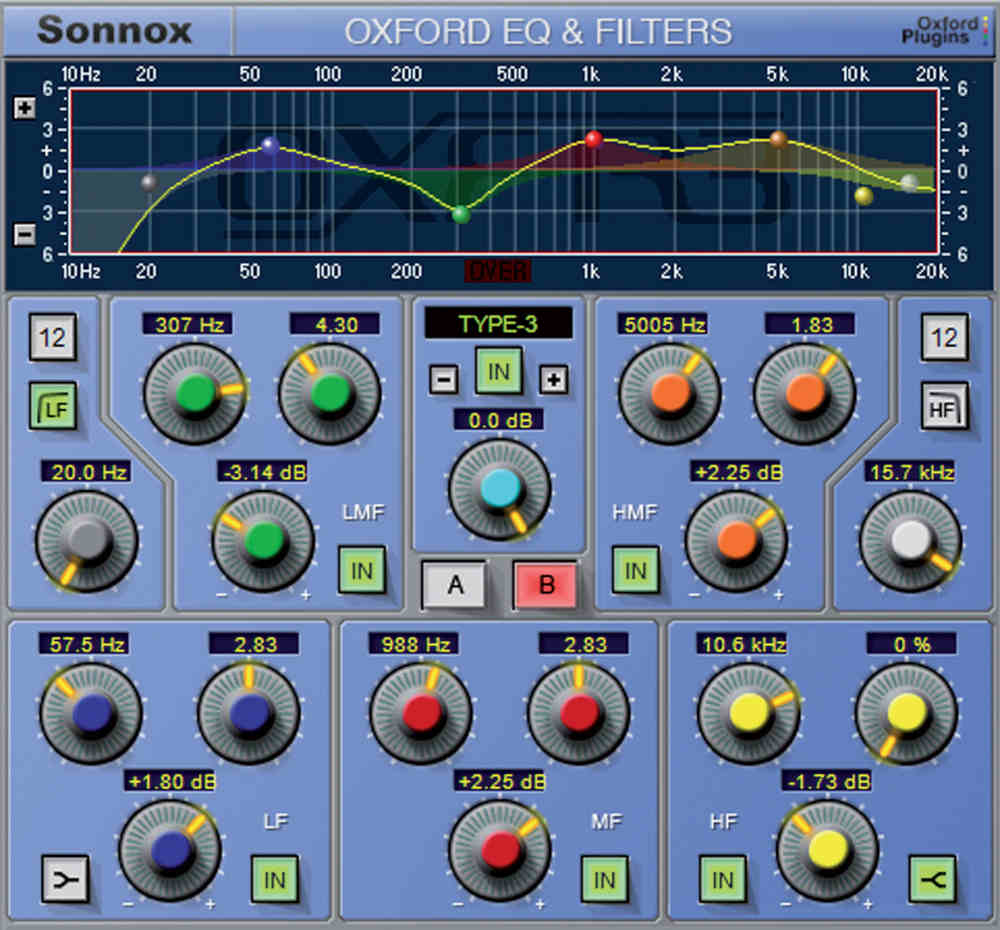Click the minus stepper to change EQ type
The width and height of the screenshot is (1000, 930).
(444, 380)
